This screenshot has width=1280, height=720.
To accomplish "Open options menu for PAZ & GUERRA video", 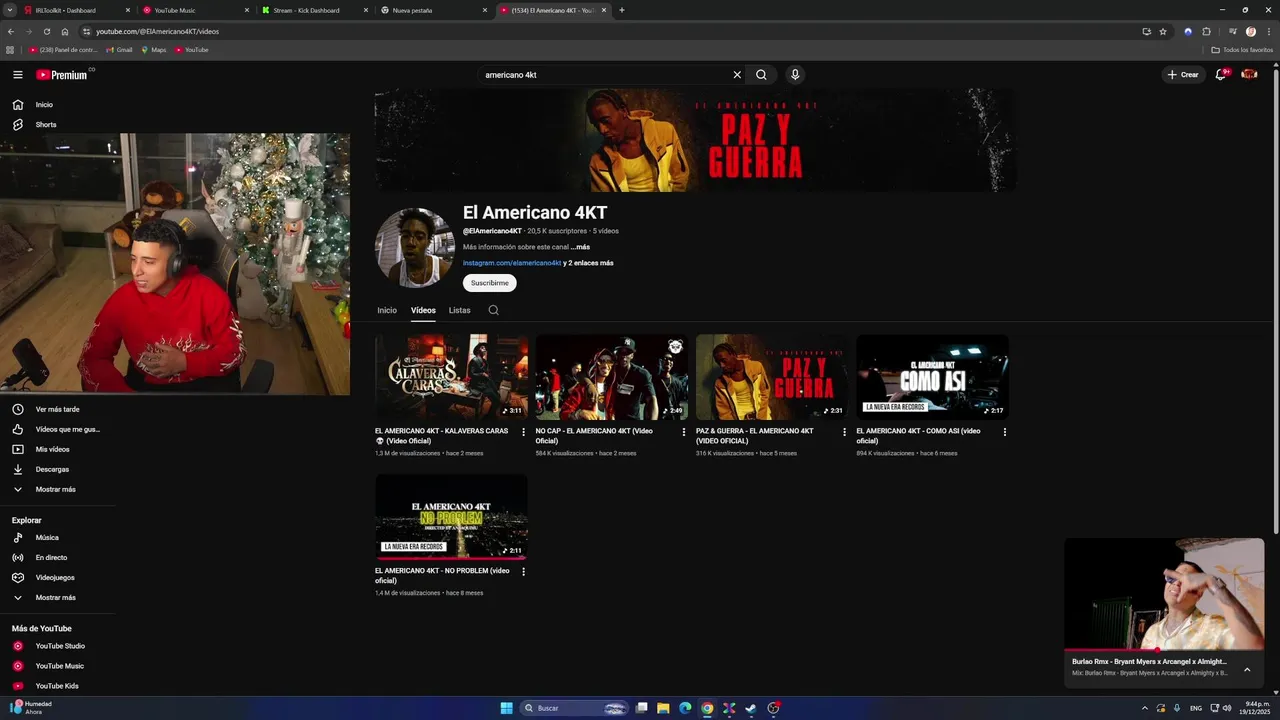I will (x=844, y=432).
